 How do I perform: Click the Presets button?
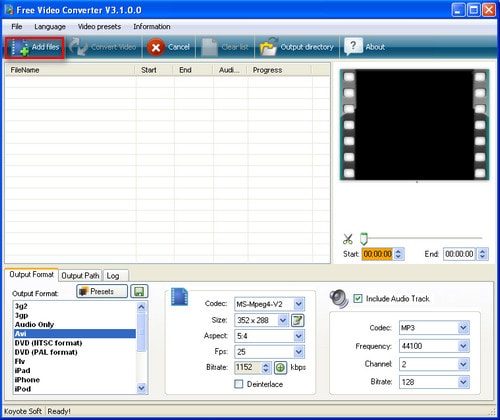pyautogui.click(x=102, y=291)
